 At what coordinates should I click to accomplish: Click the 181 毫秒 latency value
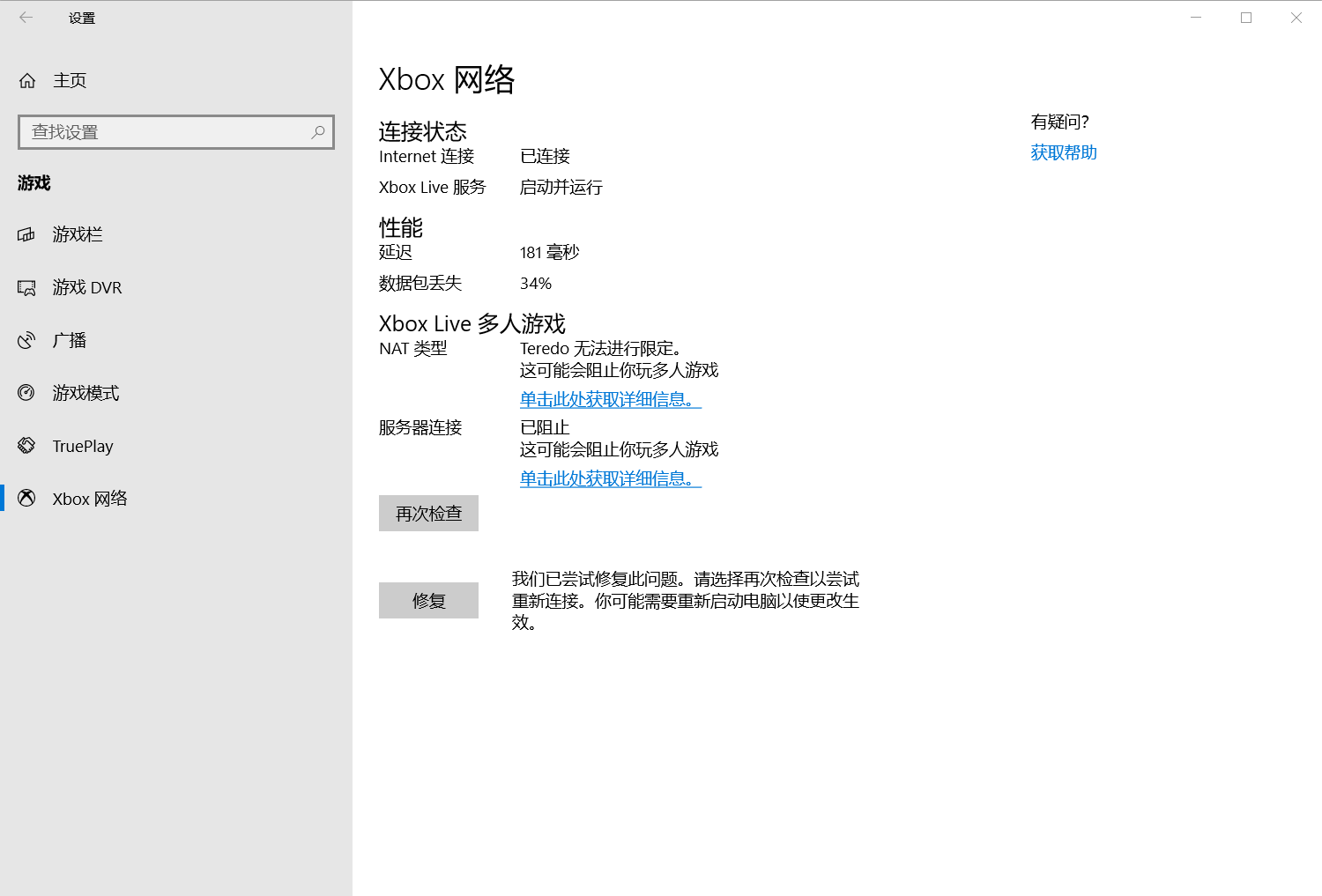550,252
